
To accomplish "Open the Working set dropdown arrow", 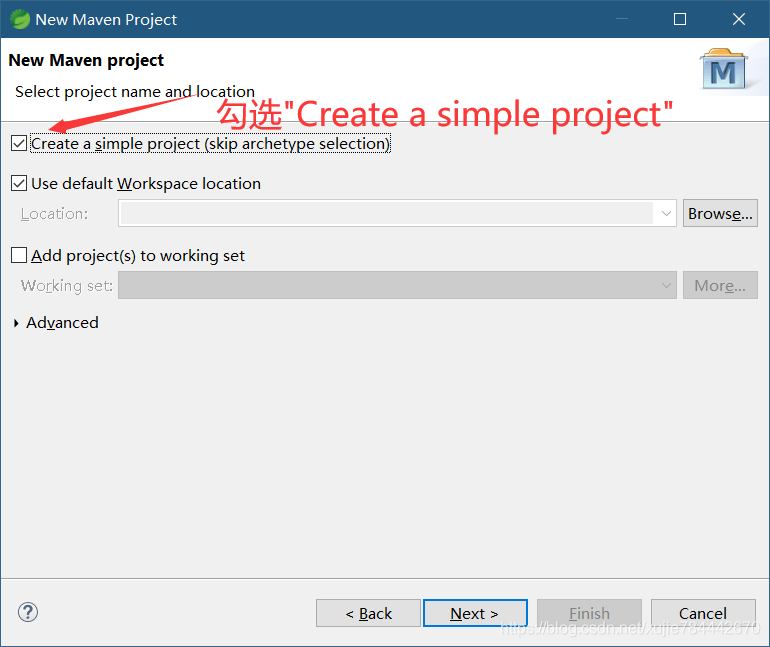I will 666,285.
